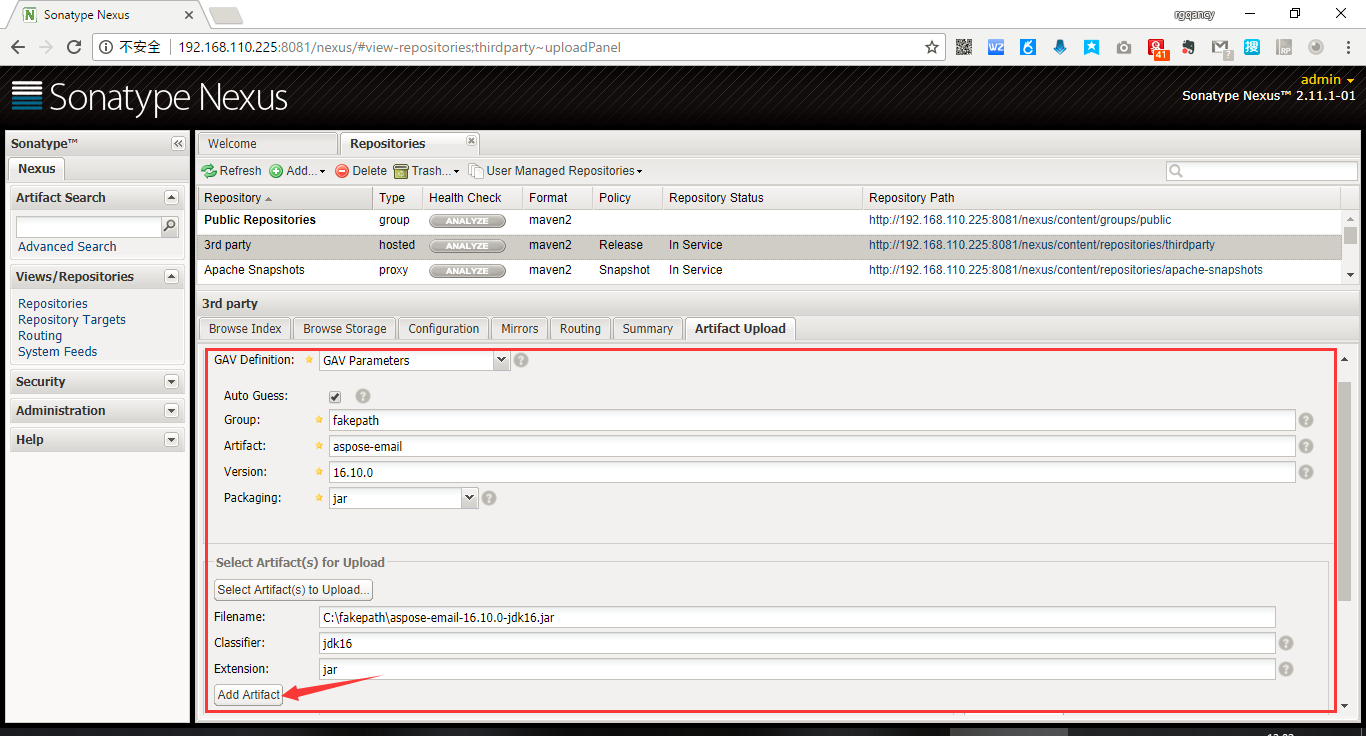The height and width of the screenshot is (736, 1366).
Task: Bookmark page with the star icon
Action: [932, 47]
